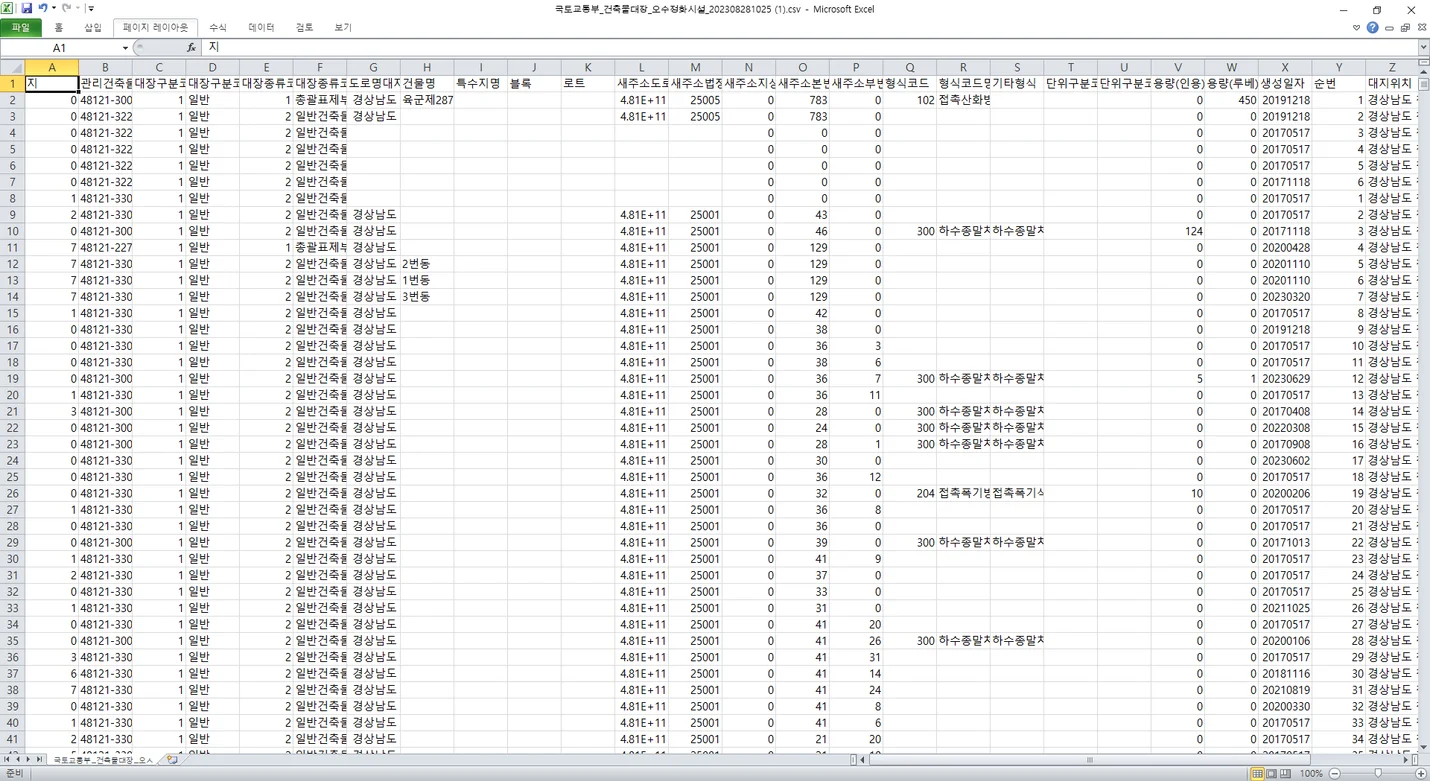This screenshot has height=781, width=1430.
Task: Click the Insert Worksheet icon beside sheet tab
Action: 172,760
